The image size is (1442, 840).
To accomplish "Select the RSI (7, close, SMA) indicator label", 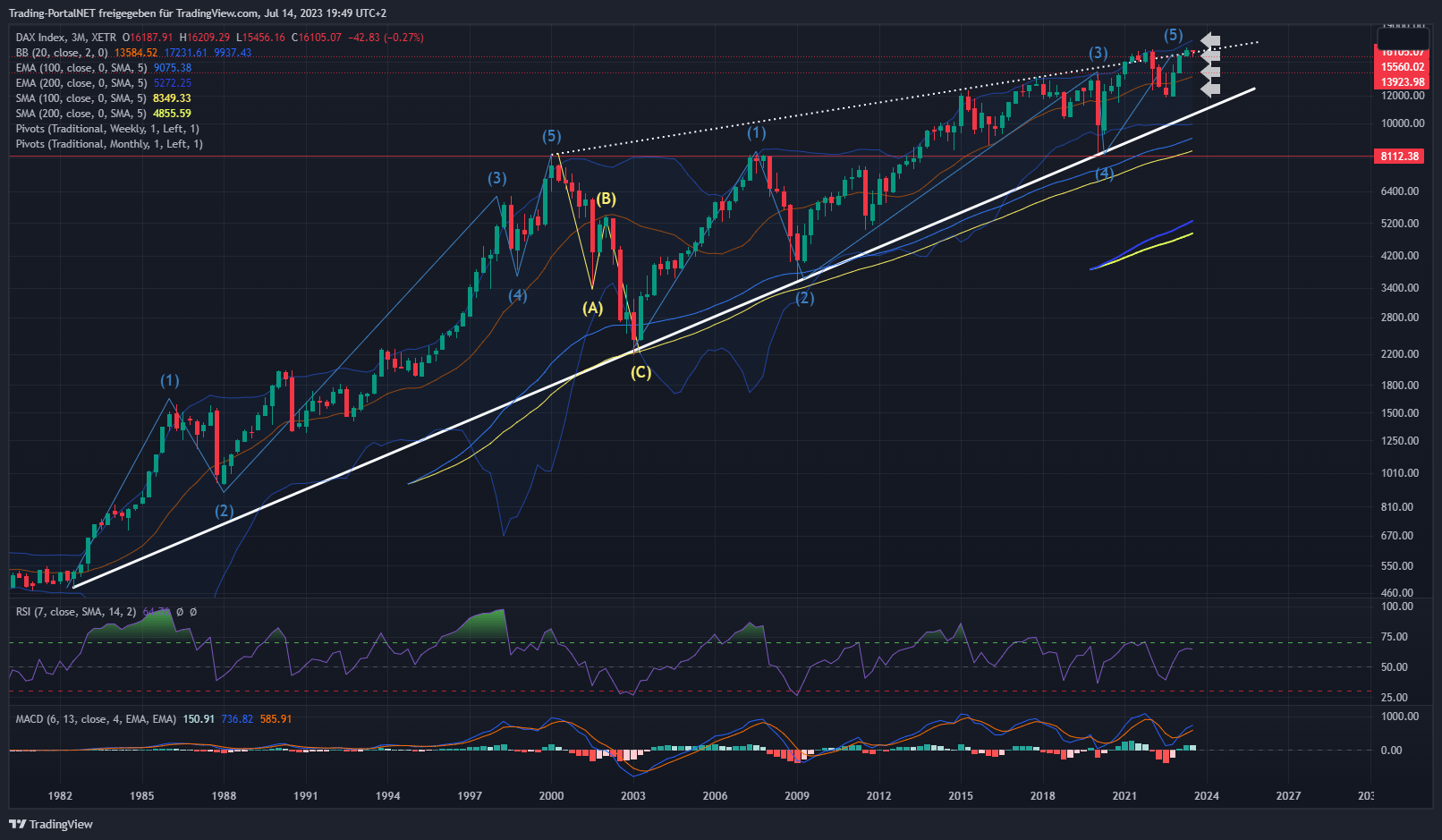I will (76, 612).
